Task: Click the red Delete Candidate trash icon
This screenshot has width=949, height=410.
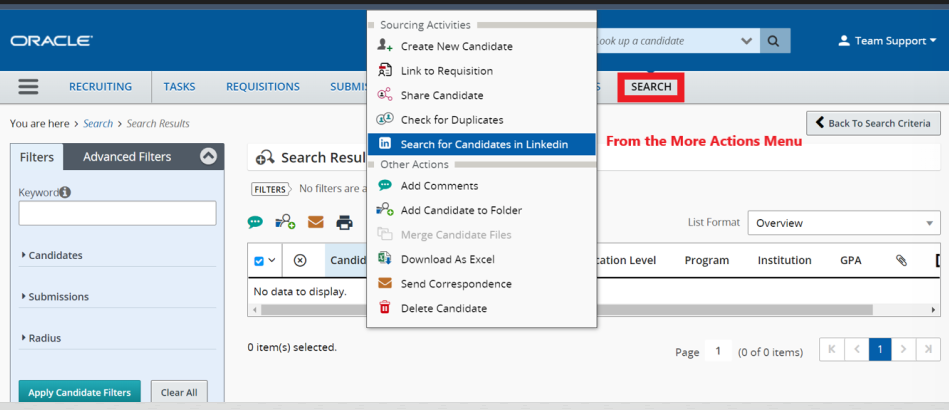Action: (x=385, y=308)
